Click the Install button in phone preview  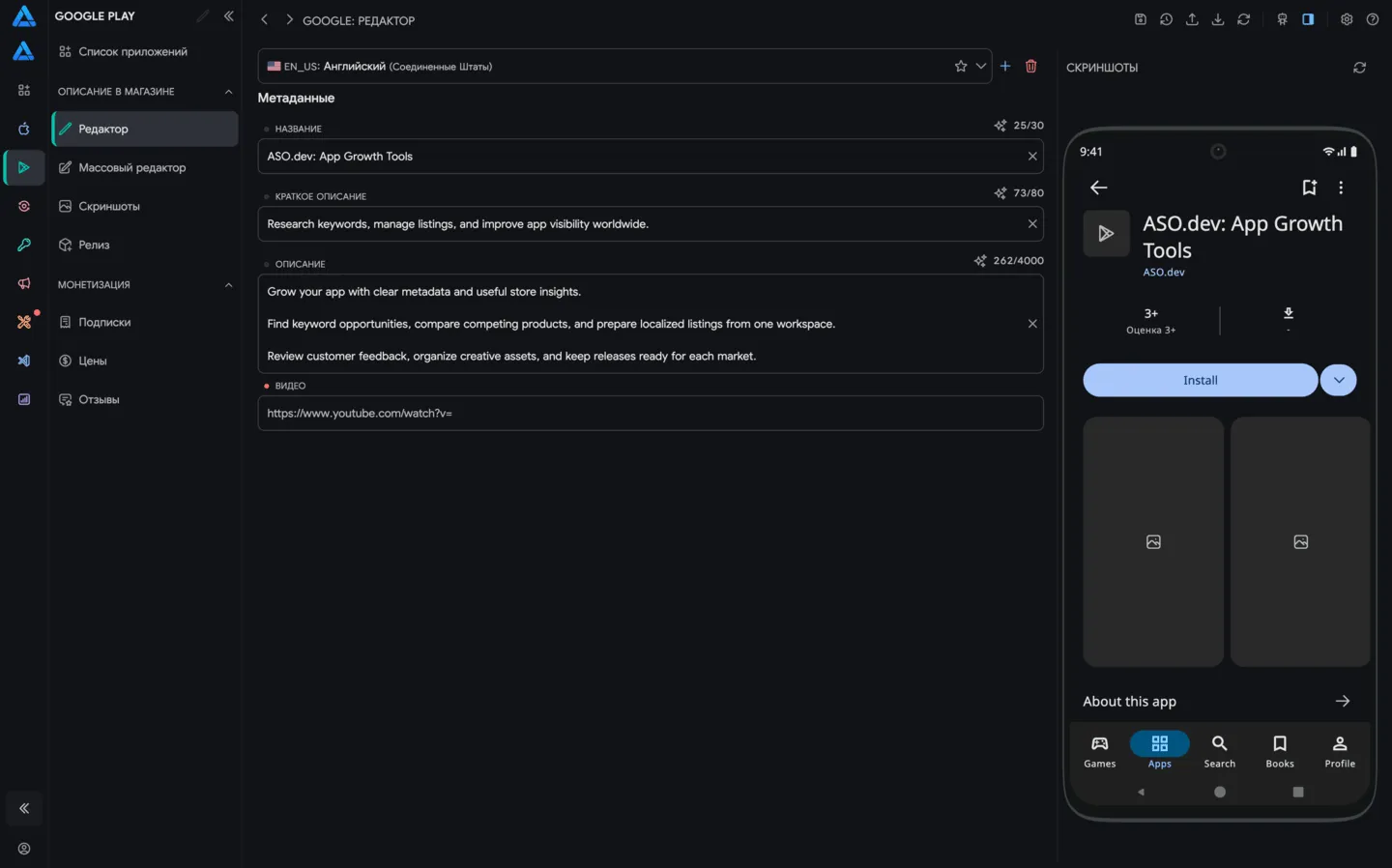1200,380
